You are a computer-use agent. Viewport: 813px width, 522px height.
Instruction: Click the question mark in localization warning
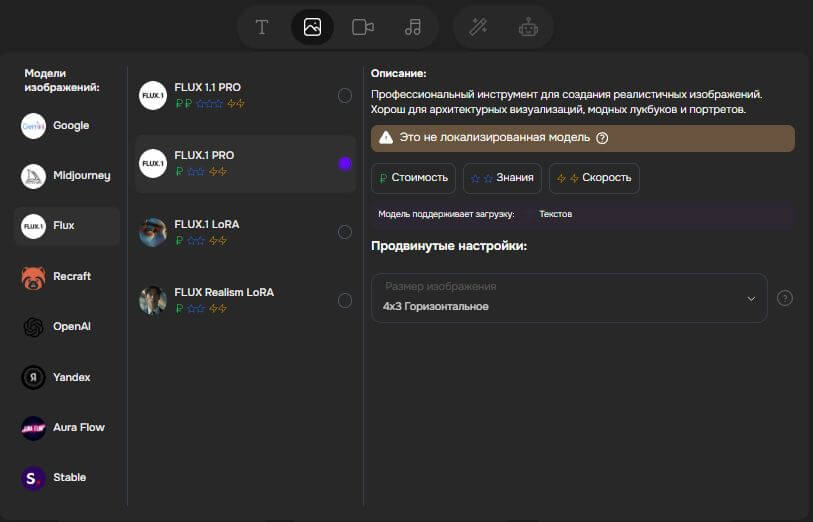[x=602, y=138]
